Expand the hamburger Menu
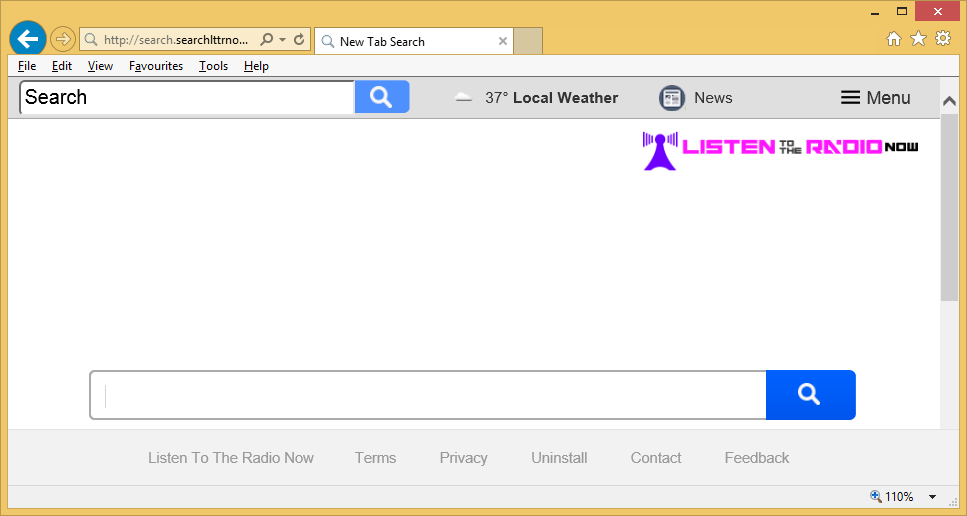This screenshot has height=516, width=967. tap(875, 98)
